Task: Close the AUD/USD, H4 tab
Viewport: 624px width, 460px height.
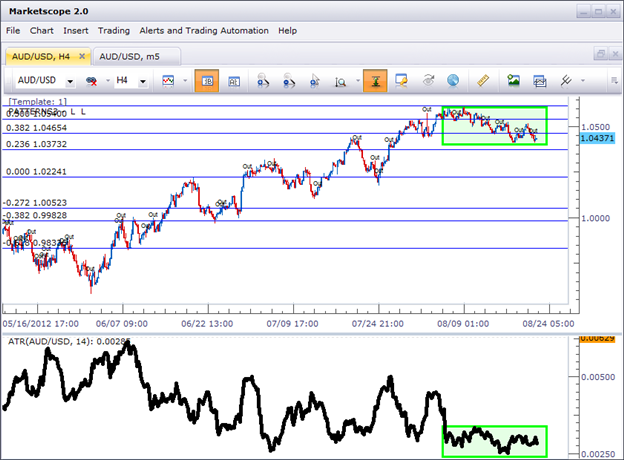Action: click(82, 56)
